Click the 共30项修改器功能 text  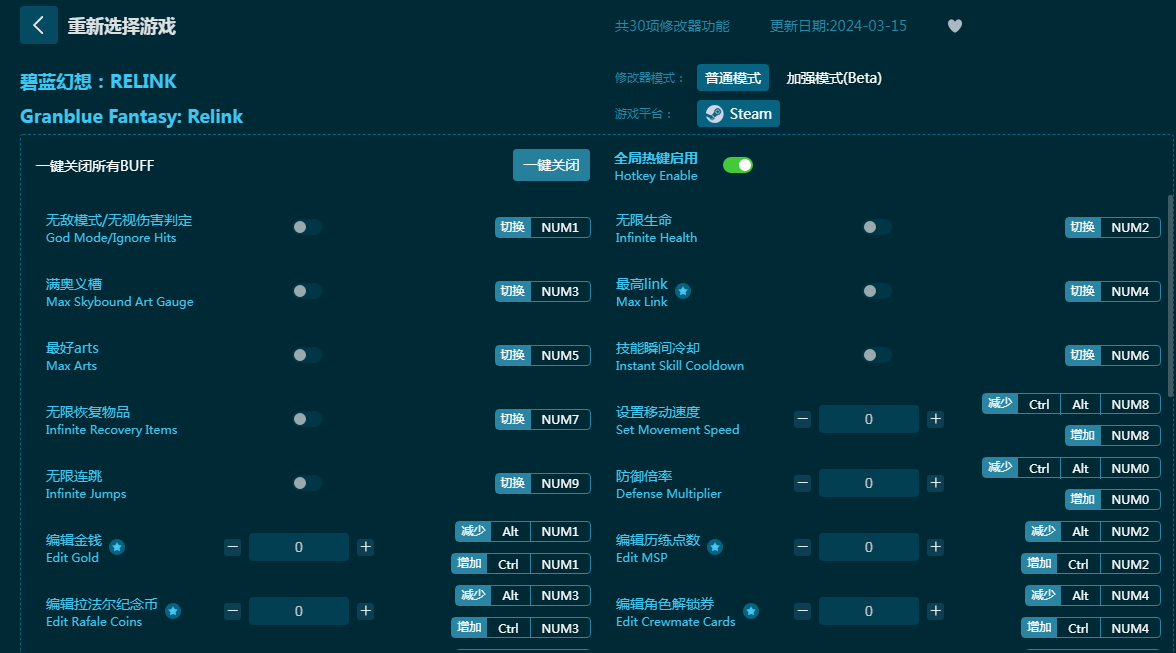[672, 26]
